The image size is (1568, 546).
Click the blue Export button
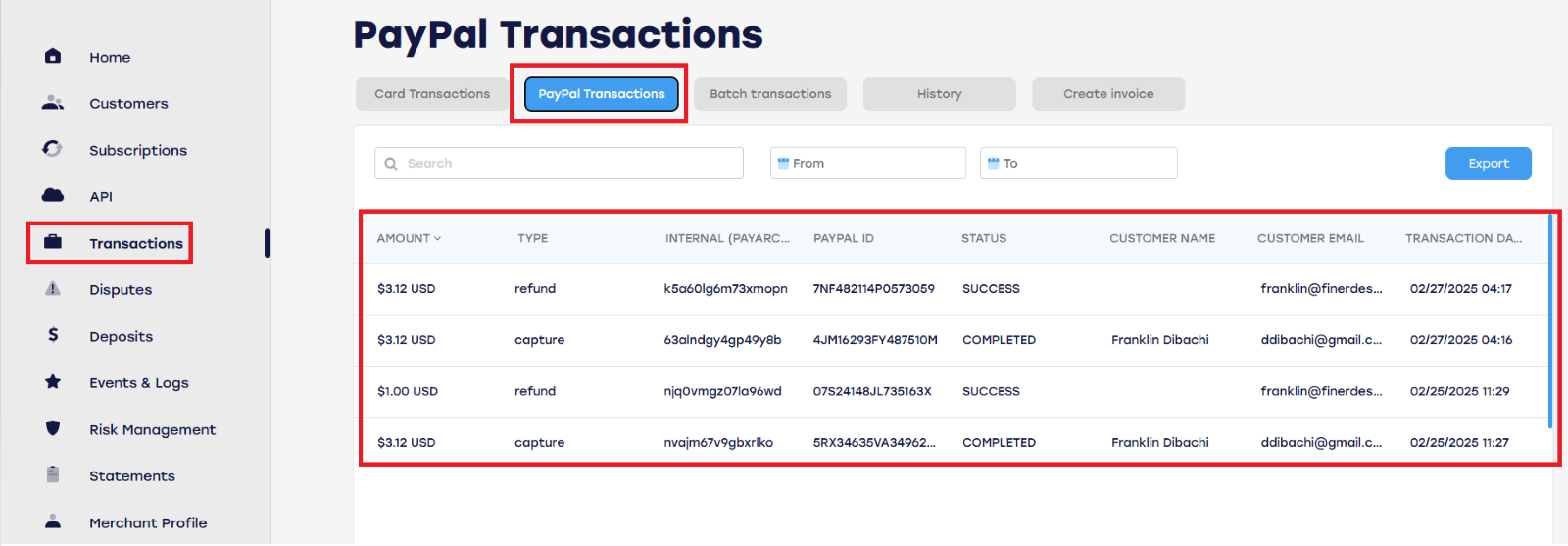point(1488,164)
